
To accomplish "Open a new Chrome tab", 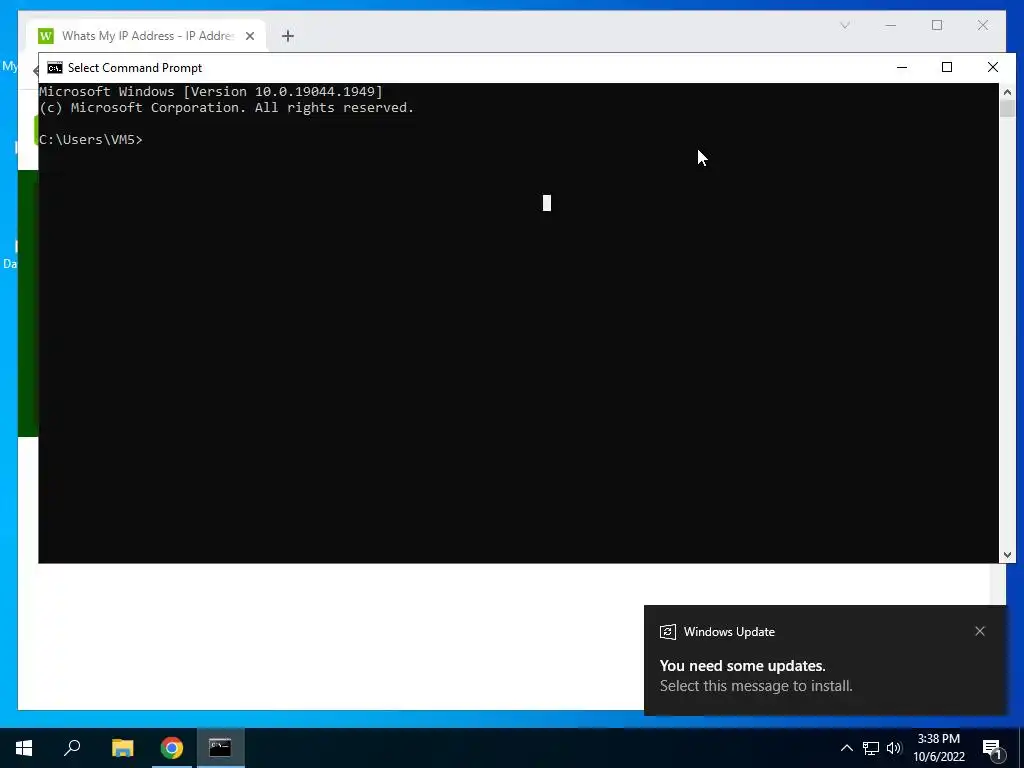I will pos(288,36).
